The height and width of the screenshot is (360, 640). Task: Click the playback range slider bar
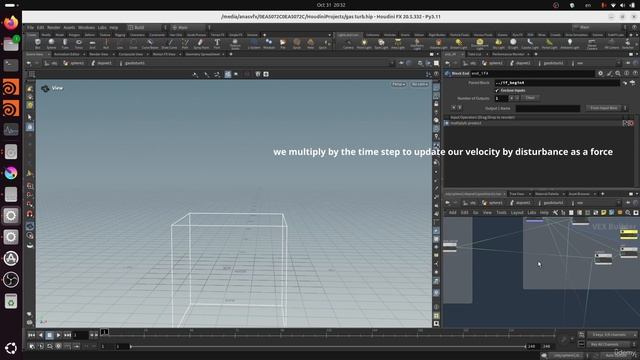tap(328, 347)
